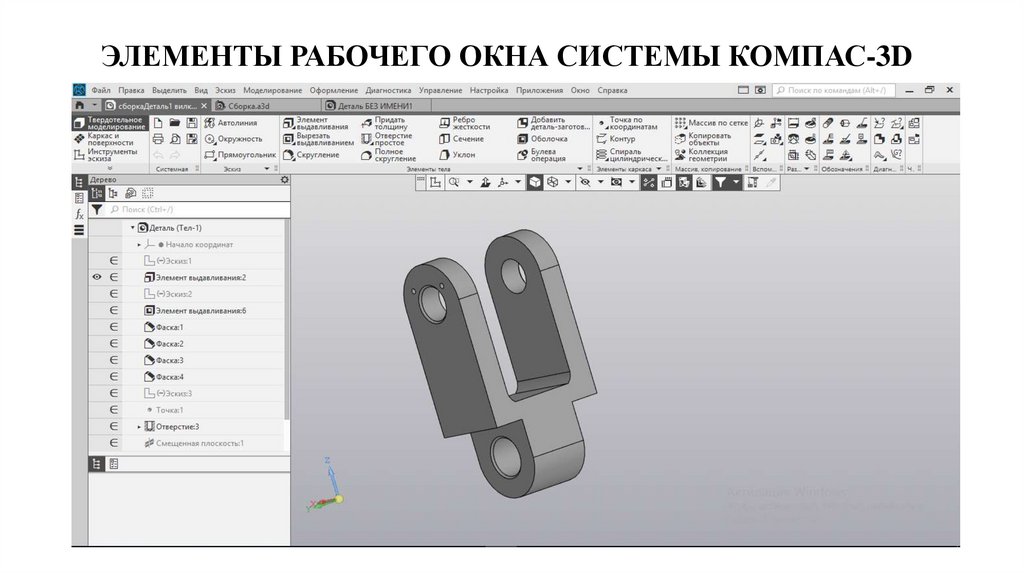Open the Эскиз panel dropdown arrow

[x=266, y=169]
